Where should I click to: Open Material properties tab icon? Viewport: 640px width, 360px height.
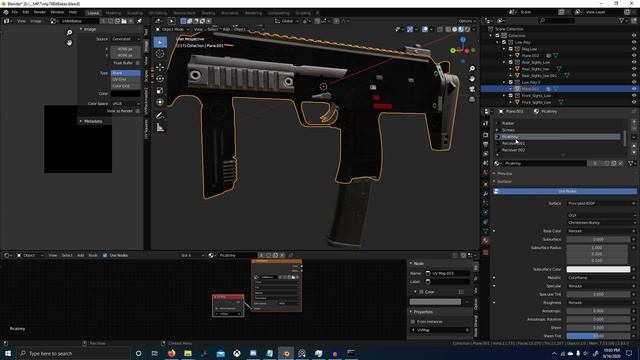pos(485,241)
